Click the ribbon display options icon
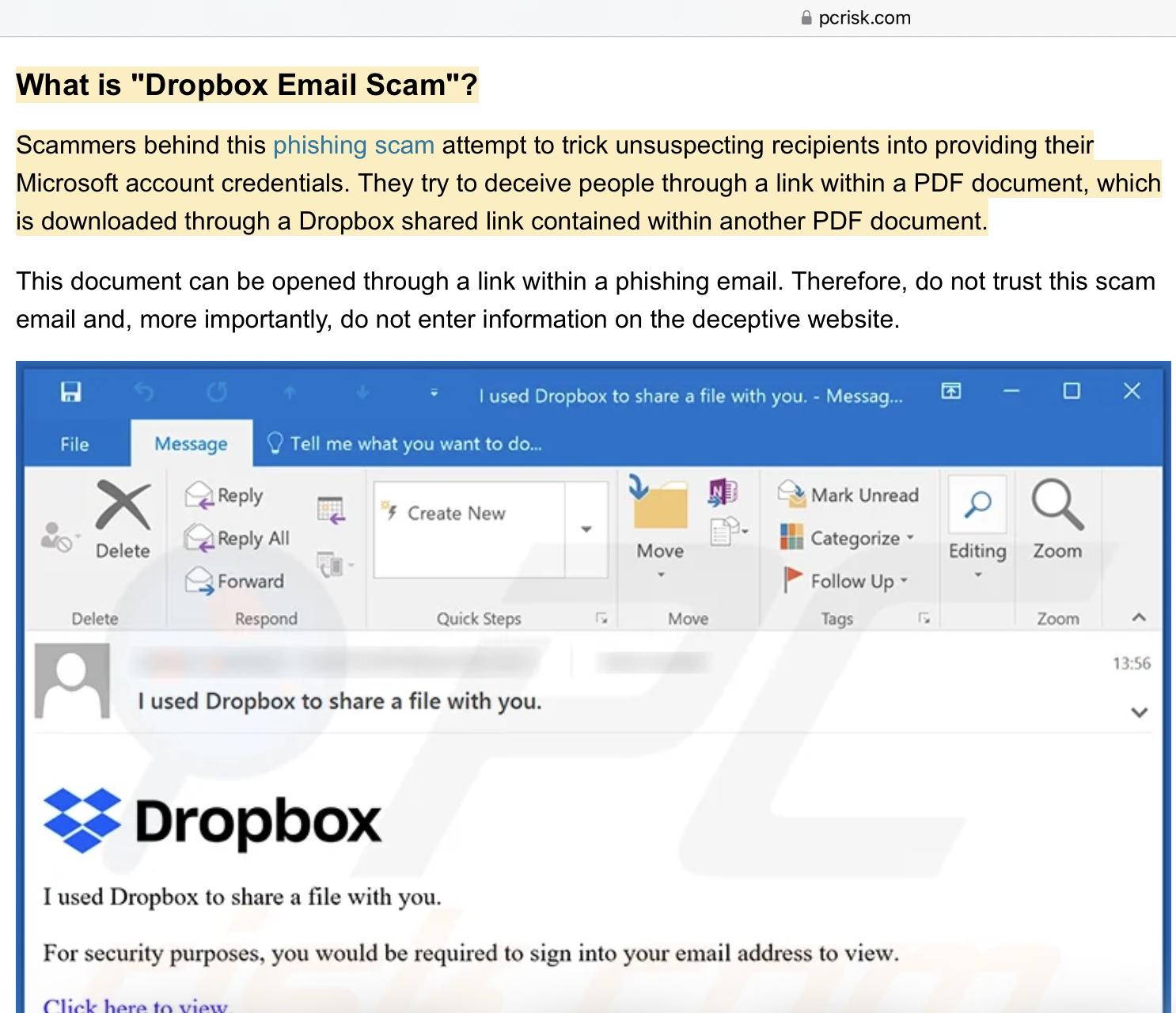 coord(951,391)
